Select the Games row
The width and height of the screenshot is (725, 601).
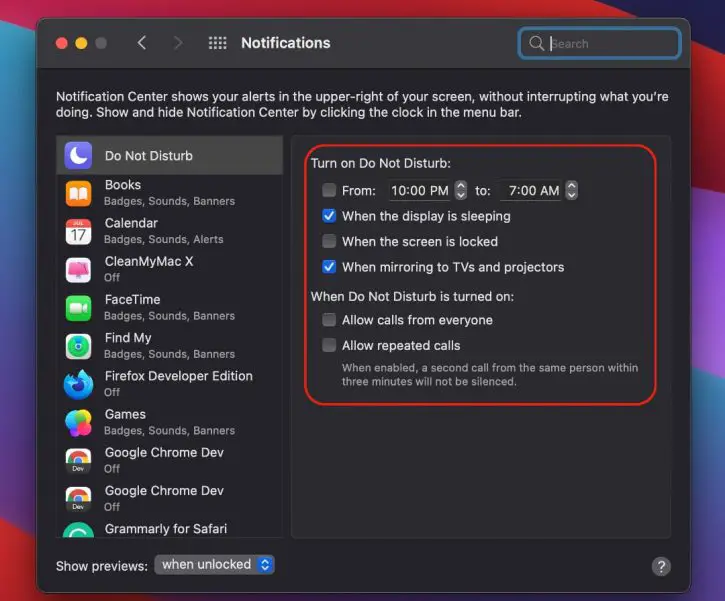click(x=169, y=423)
